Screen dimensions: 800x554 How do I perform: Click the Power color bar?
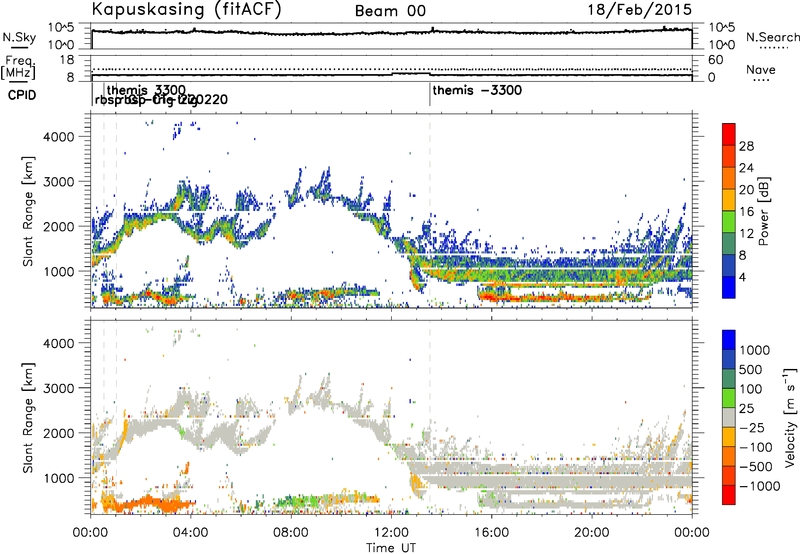(x=729, y=211)
